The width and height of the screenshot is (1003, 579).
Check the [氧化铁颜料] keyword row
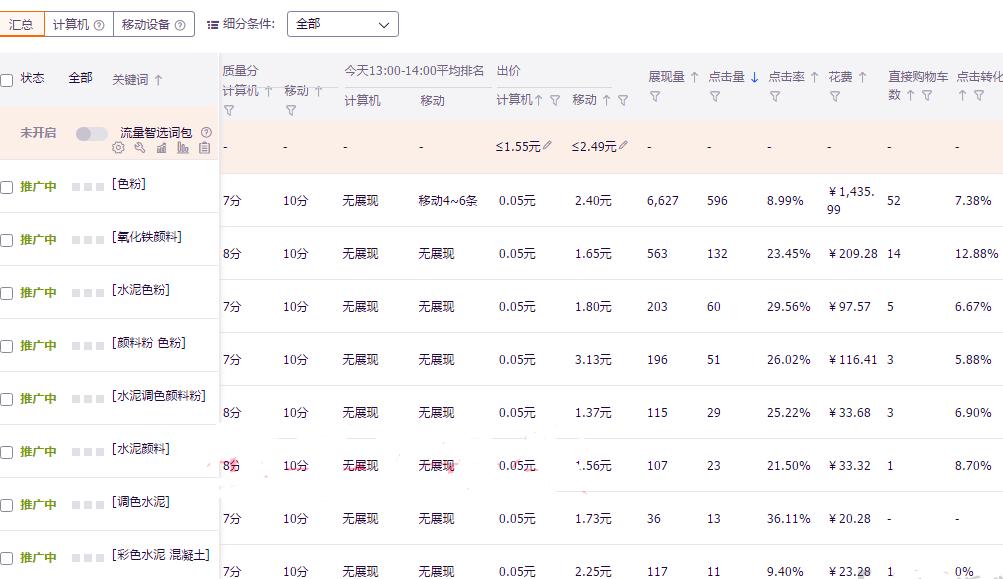7,240
